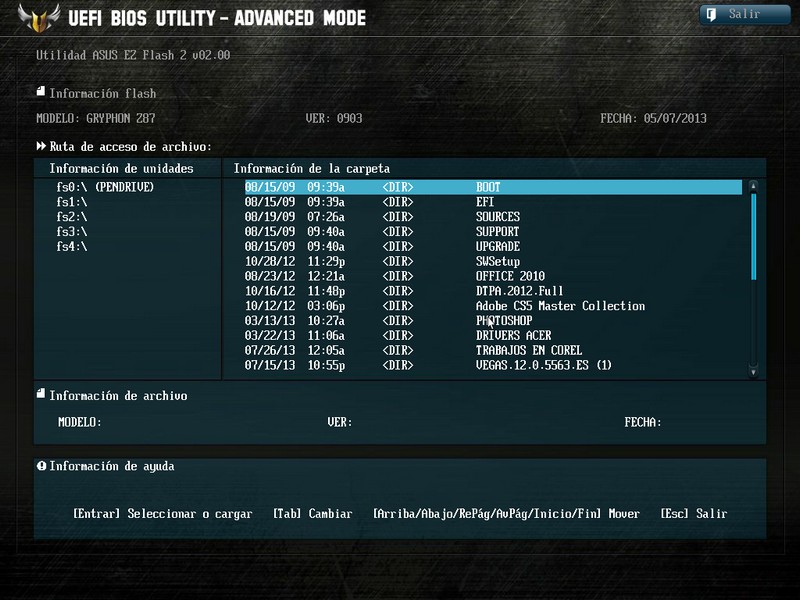Select drive fs4:\
Image resolution: width=800 pixels, height=600 pixels.
tap(72, 246)
